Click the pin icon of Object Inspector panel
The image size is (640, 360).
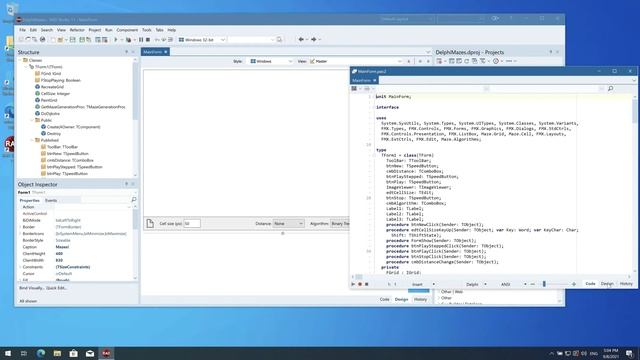pyautogui.click(x=126, y=184)
